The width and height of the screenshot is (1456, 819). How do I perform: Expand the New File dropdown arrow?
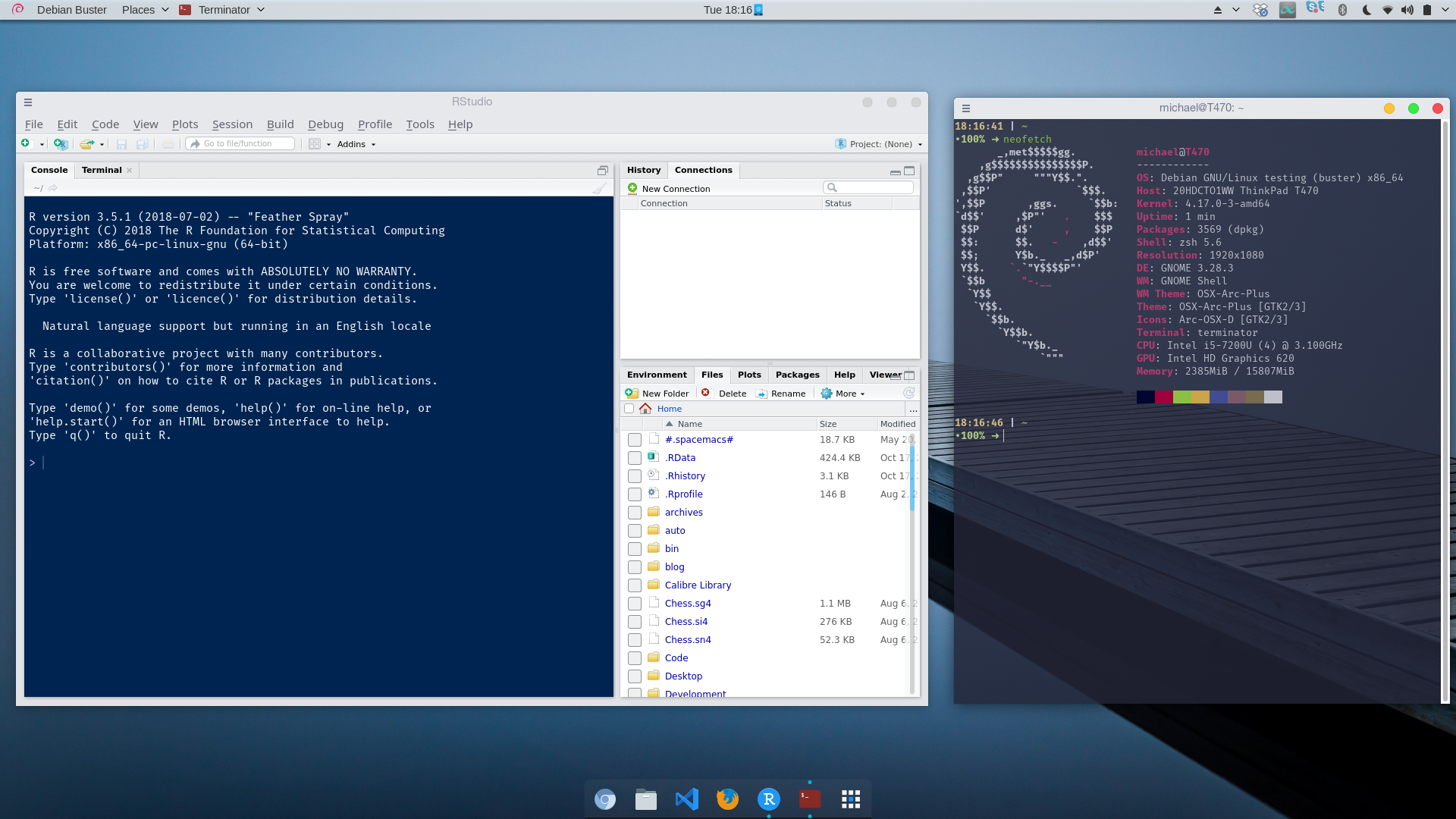click(x=42, y=144)
